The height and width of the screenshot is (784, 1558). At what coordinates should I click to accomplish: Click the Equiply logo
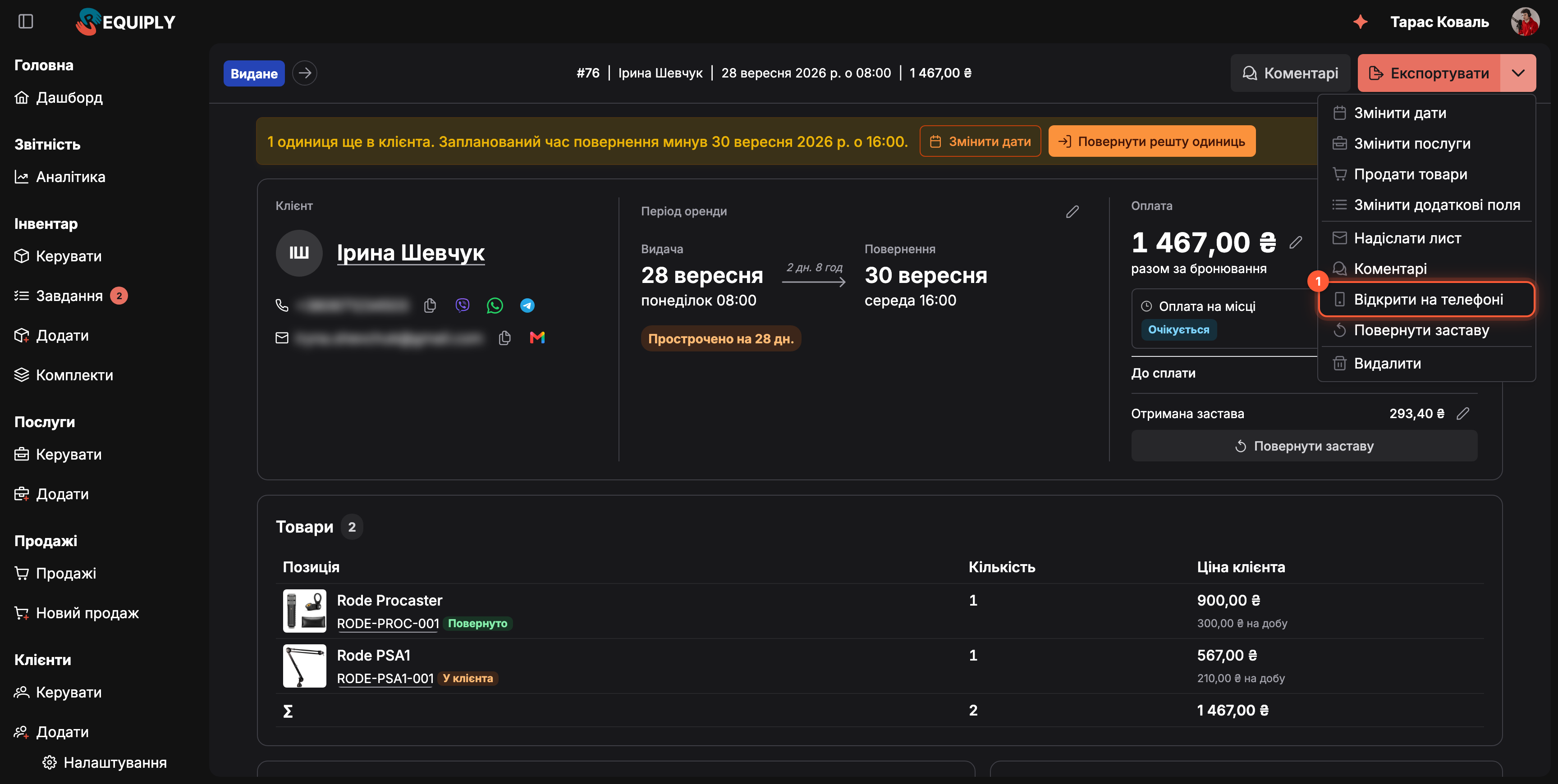point(126,22)
